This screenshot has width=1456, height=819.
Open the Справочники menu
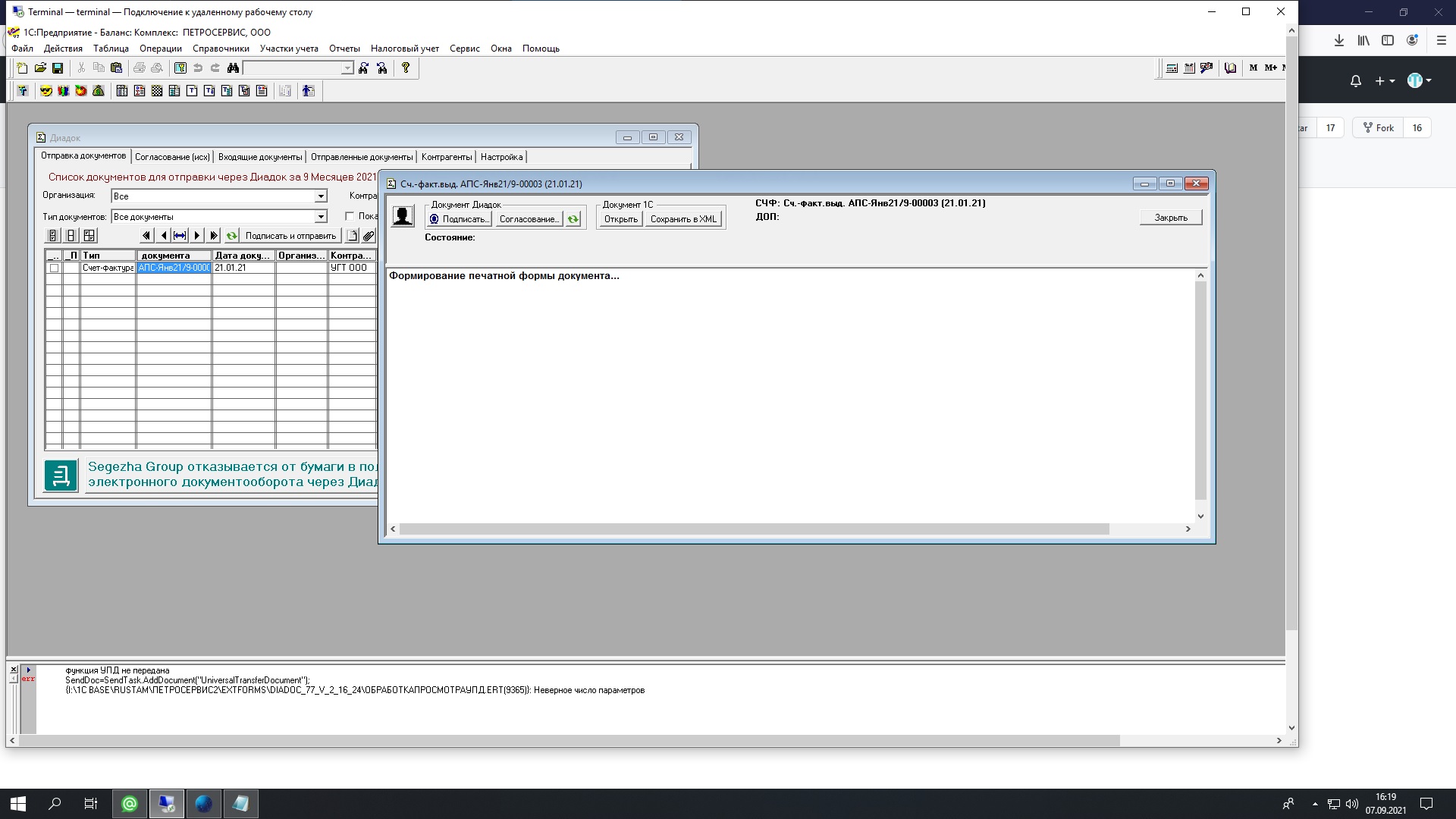(x=221, y=49)
